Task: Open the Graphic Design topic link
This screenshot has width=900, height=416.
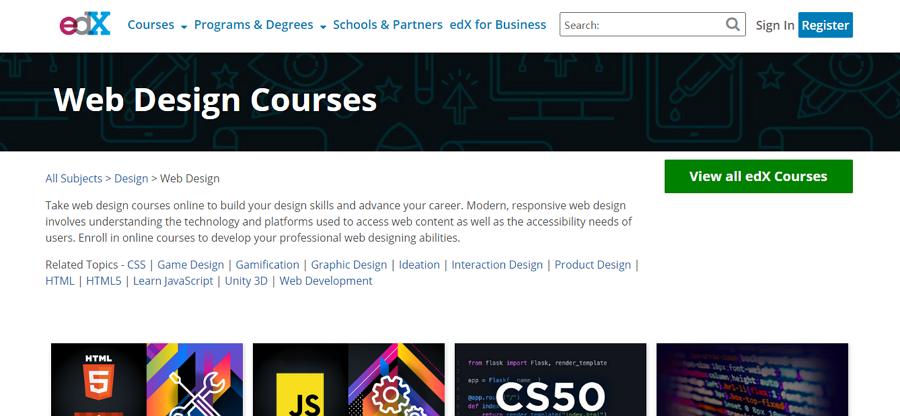Action: coord(349,265)
